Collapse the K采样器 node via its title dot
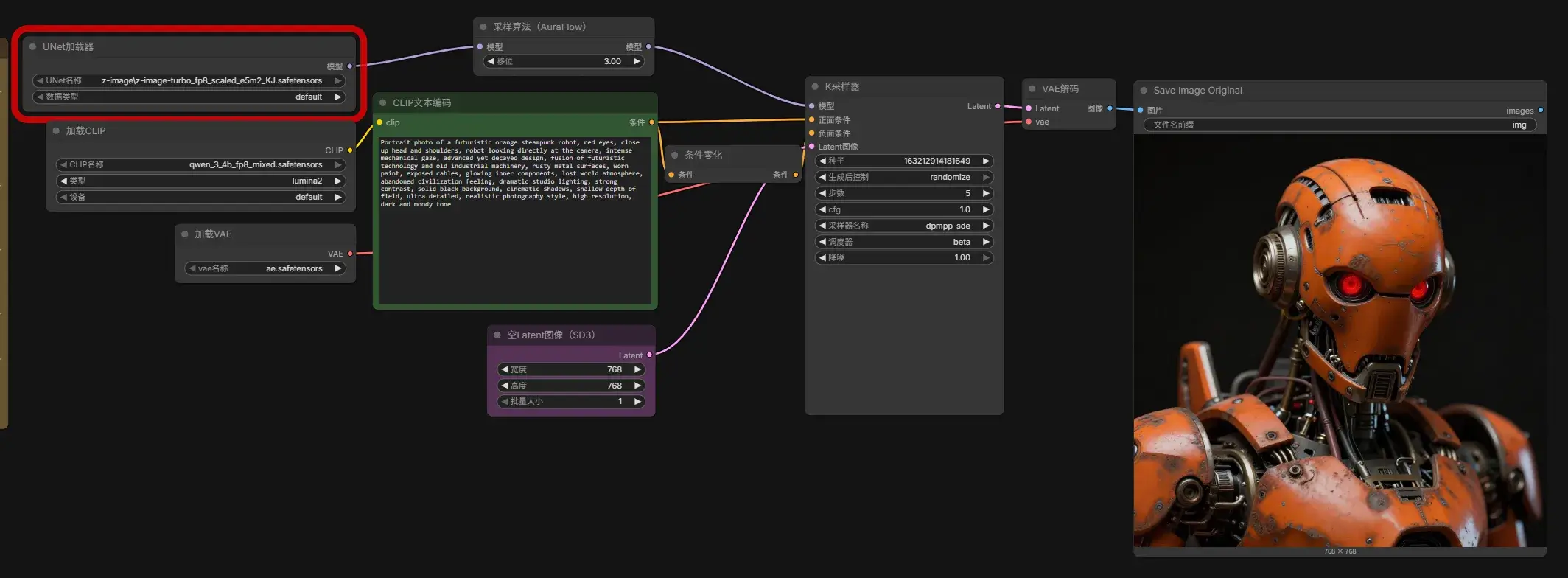Image resolution: width=1568 pixels, height=578 pixels. point(815,86)
